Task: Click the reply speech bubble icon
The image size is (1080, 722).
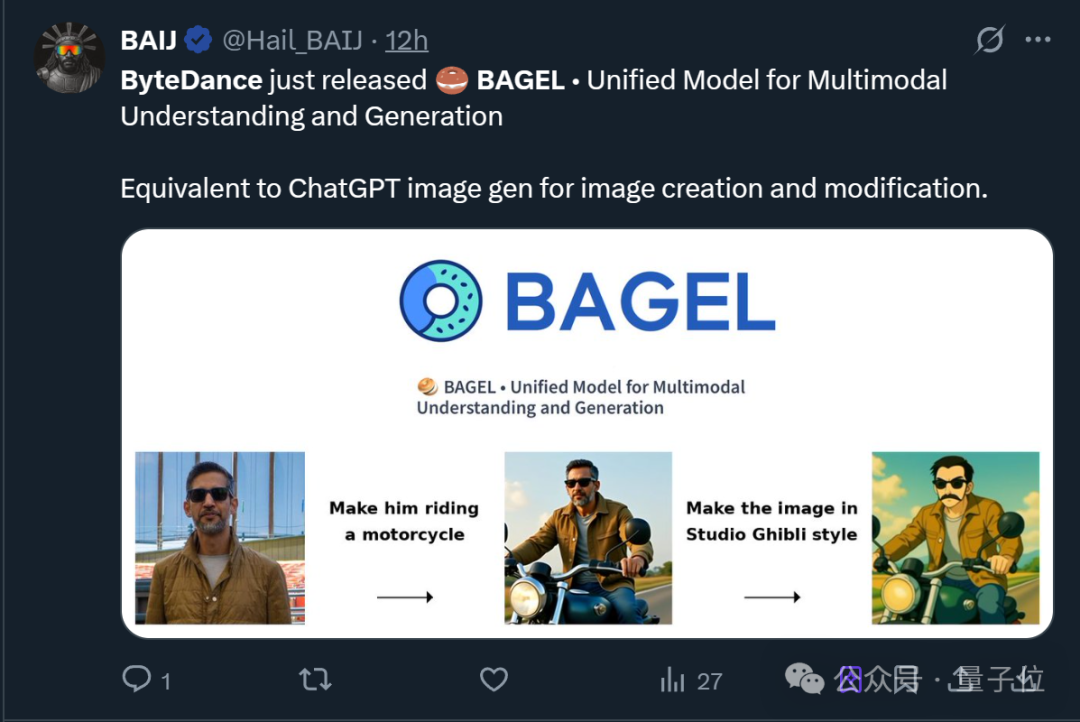Action: [136, 679]
